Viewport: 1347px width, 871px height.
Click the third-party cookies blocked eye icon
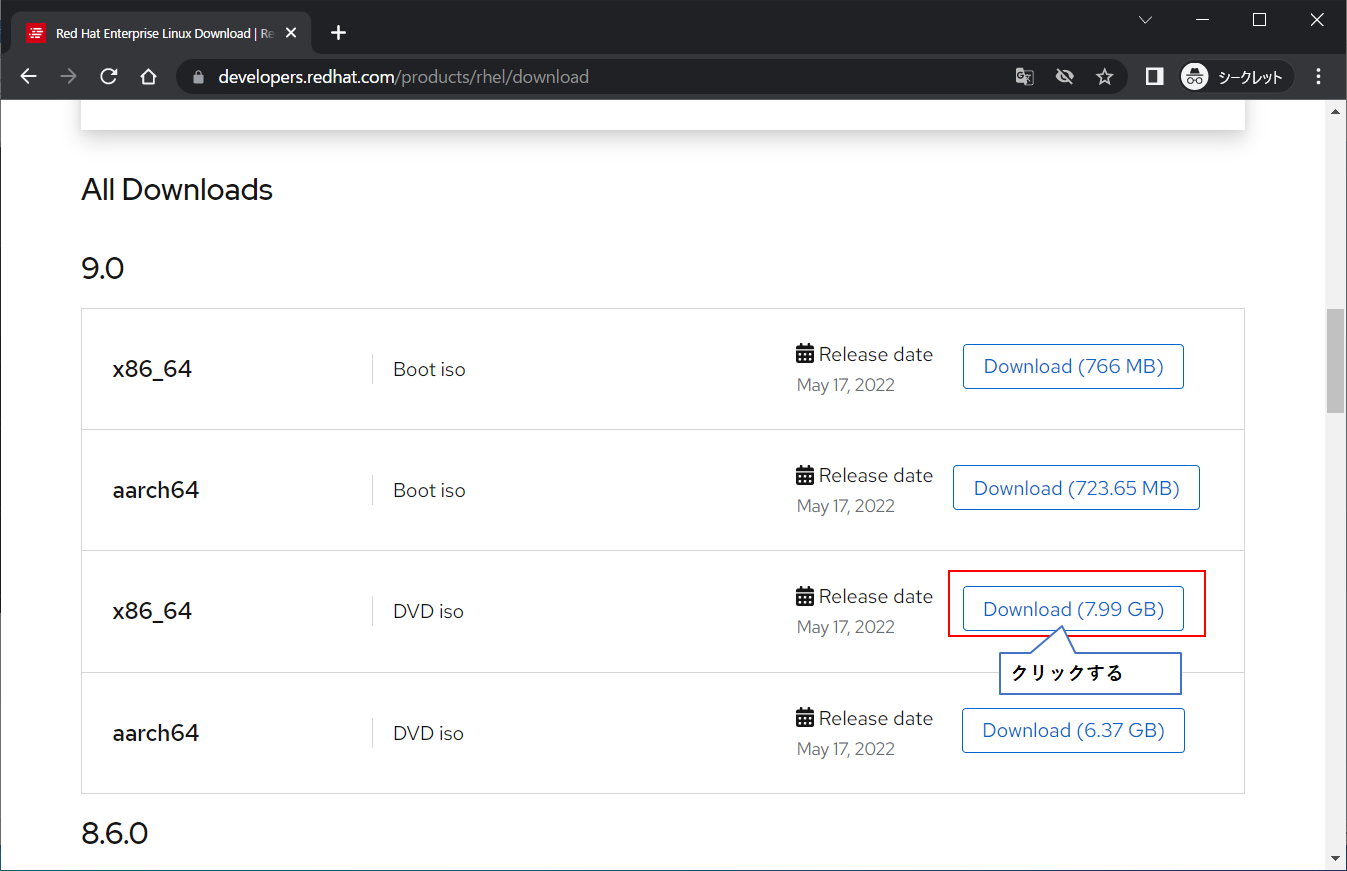1064,77
